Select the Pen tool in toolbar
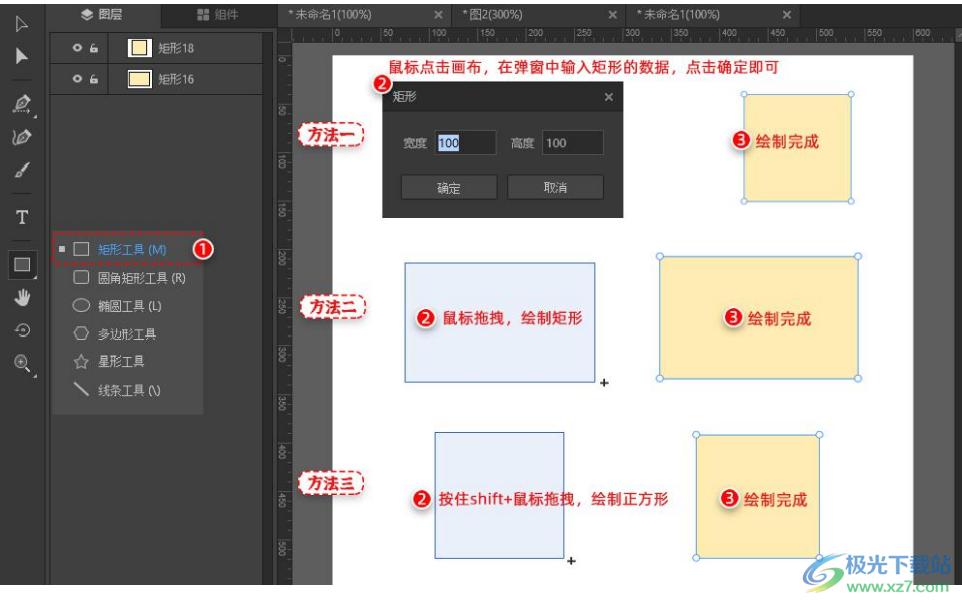Viewport: 962px width, 603px height. pyautogui.click(x=22, y=104)
